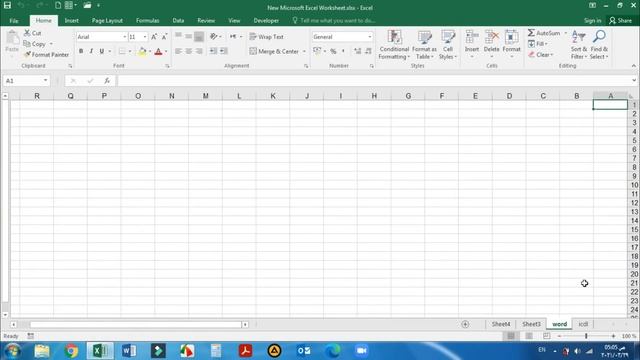Increase font size with the large A

(x=154, y=37)
